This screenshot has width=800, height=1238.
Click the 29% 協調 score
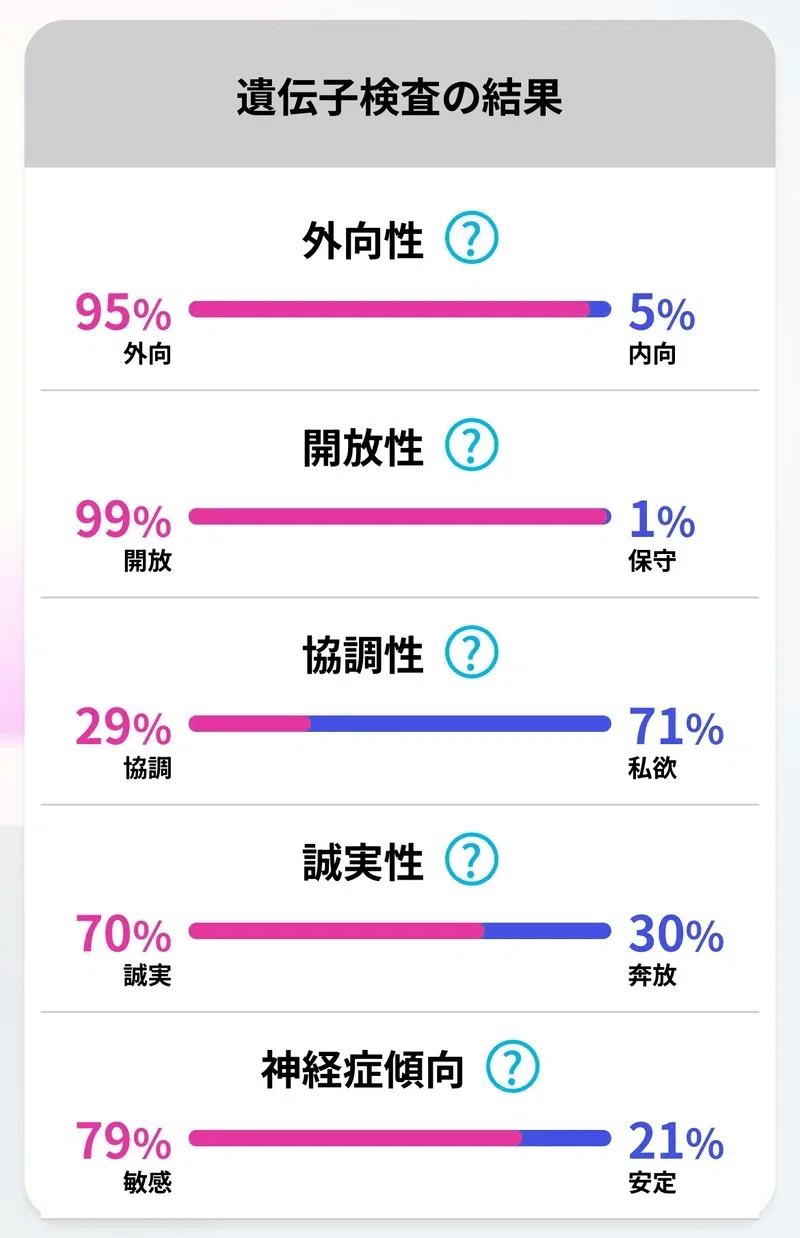pos(124,742)
